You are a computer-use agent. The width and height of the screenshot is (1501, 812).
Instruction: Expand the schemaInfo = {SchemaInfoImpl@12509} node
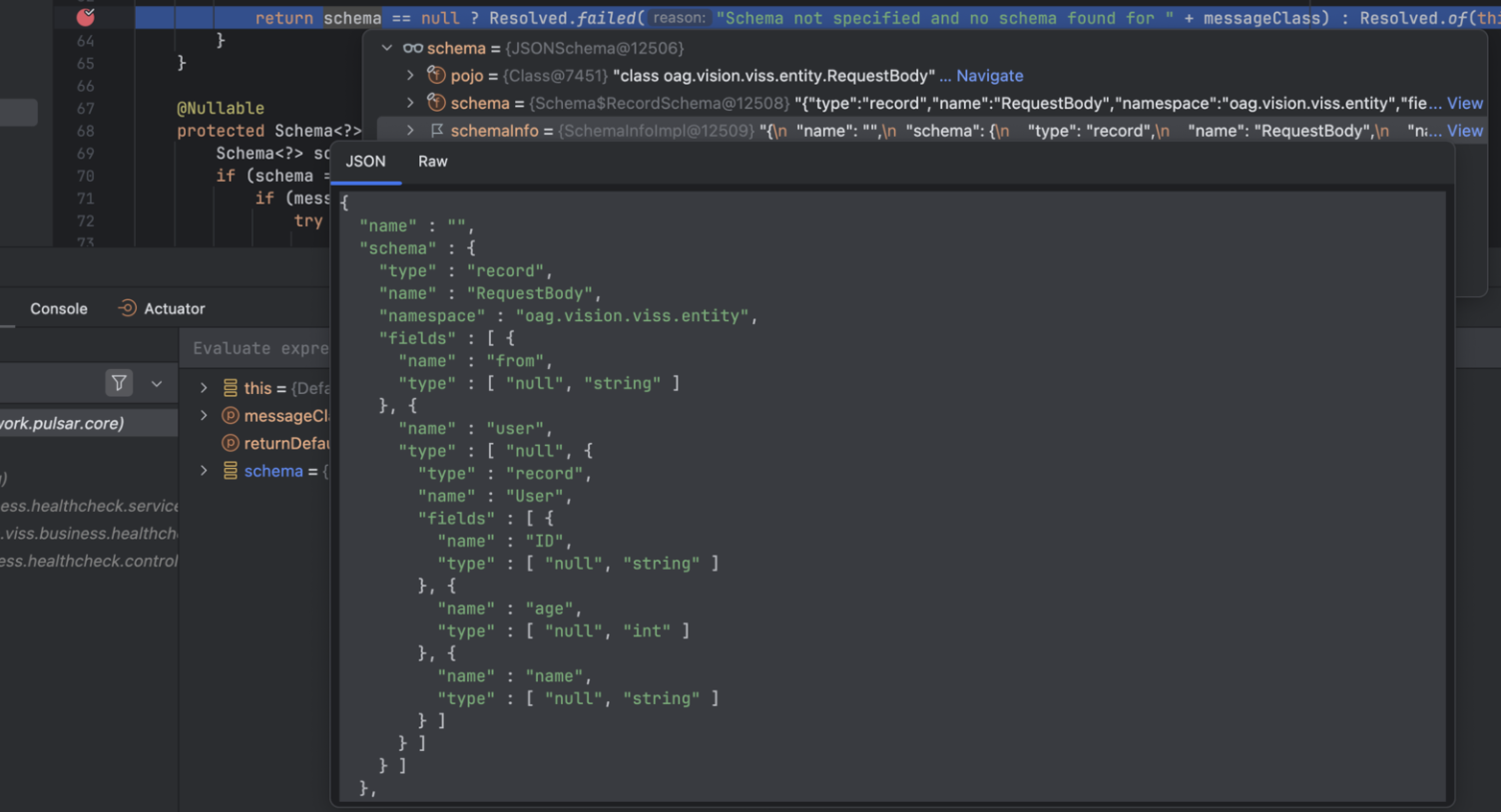pos(410,131)
